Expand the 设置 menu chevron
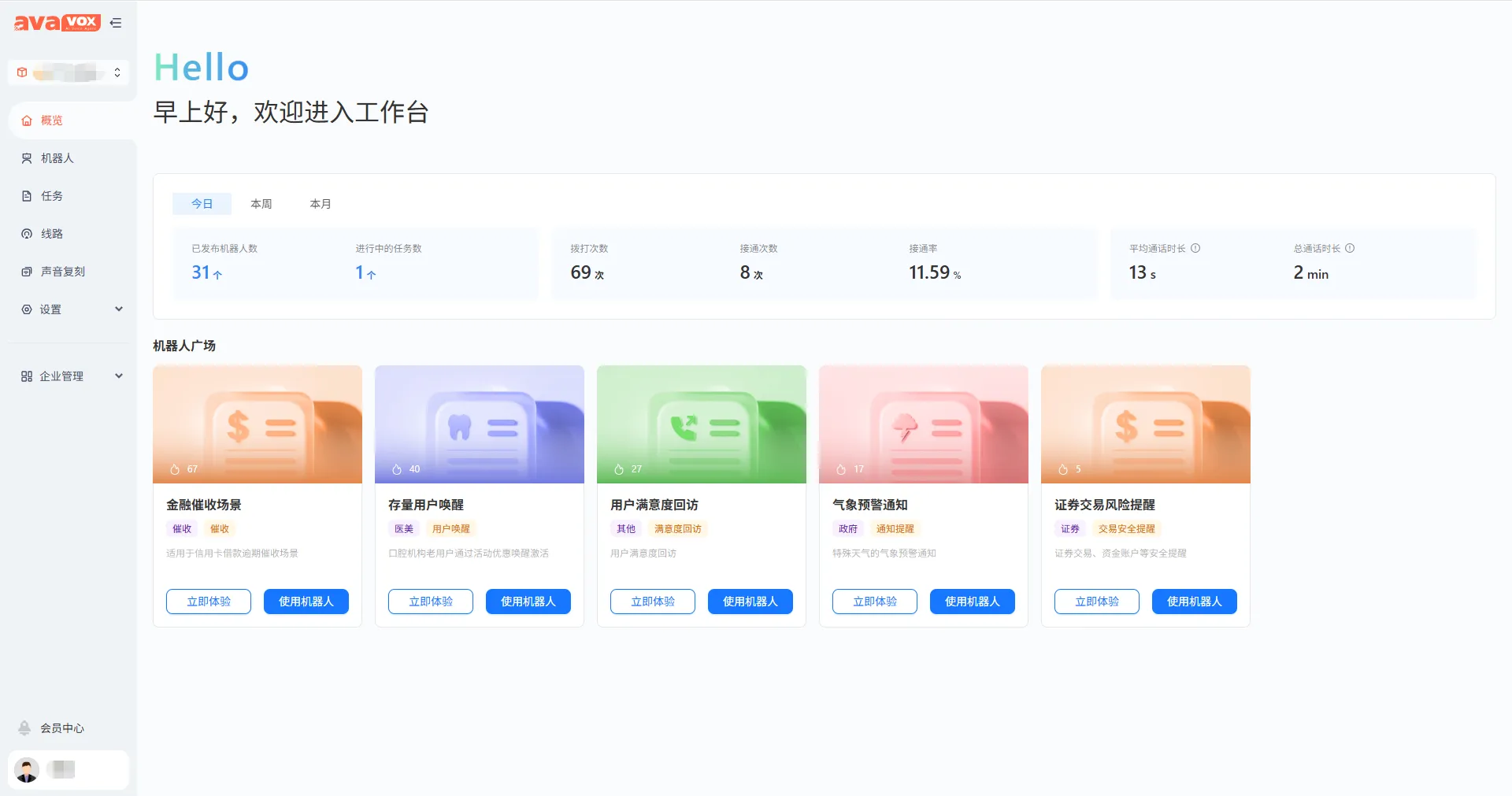 coord(119,309)
